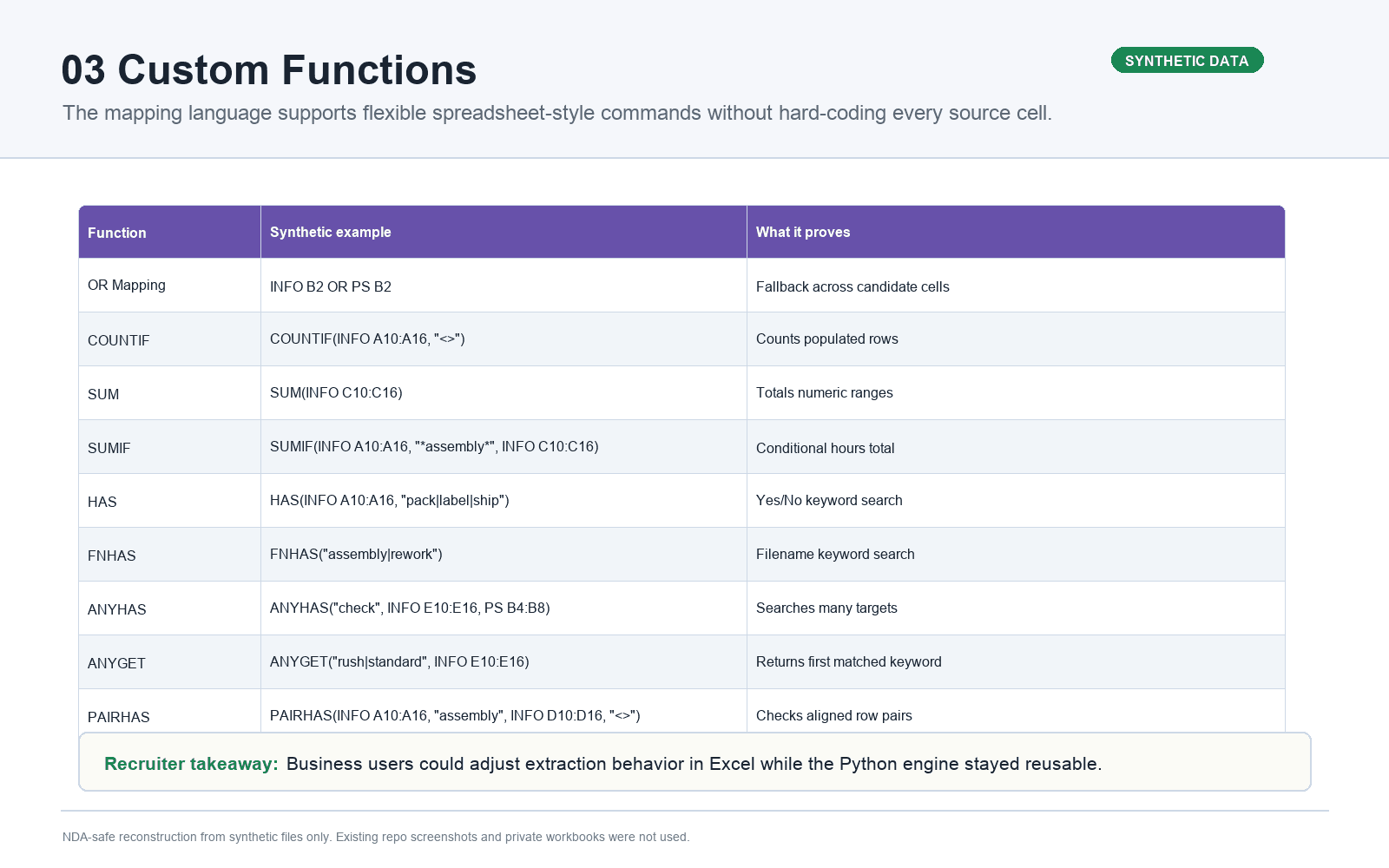Click 'Searches many targets'
Viewport: 1389px width, 868px height.
[x=826, y=608]
